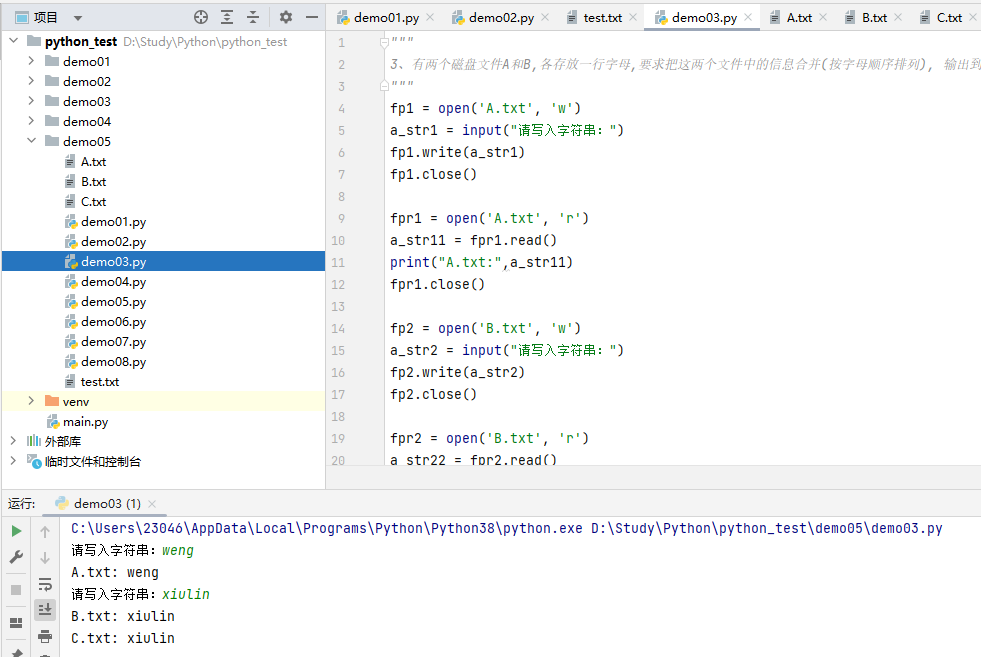Select C.txt in the project tree
The height and width of the screenshot is (657, 981).
(93, 201)
